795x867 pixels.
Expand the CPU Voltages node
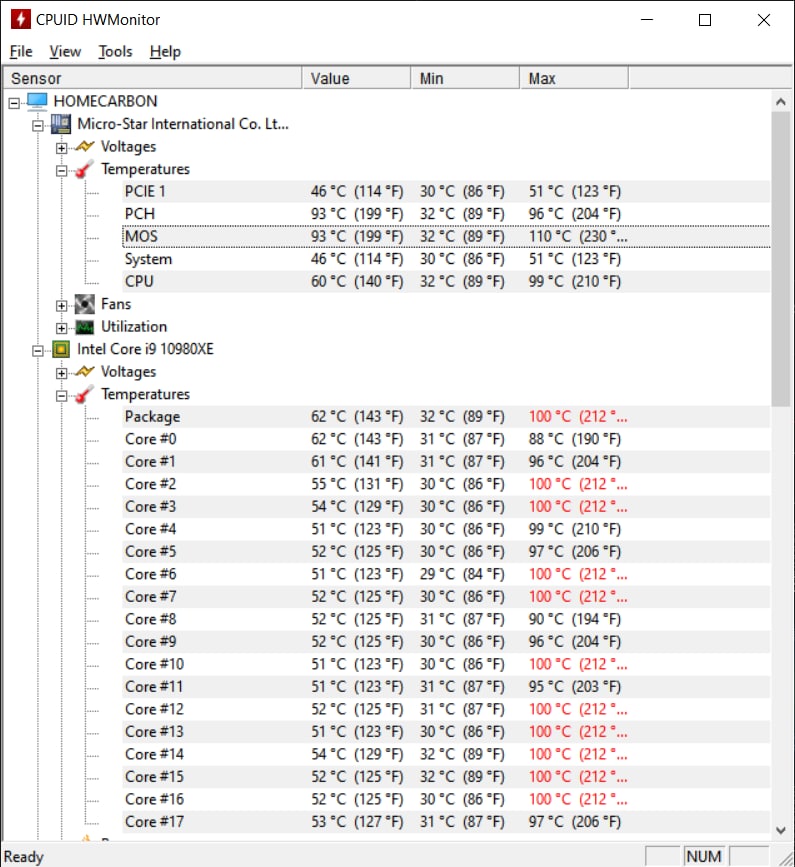[x=61, y=373]
